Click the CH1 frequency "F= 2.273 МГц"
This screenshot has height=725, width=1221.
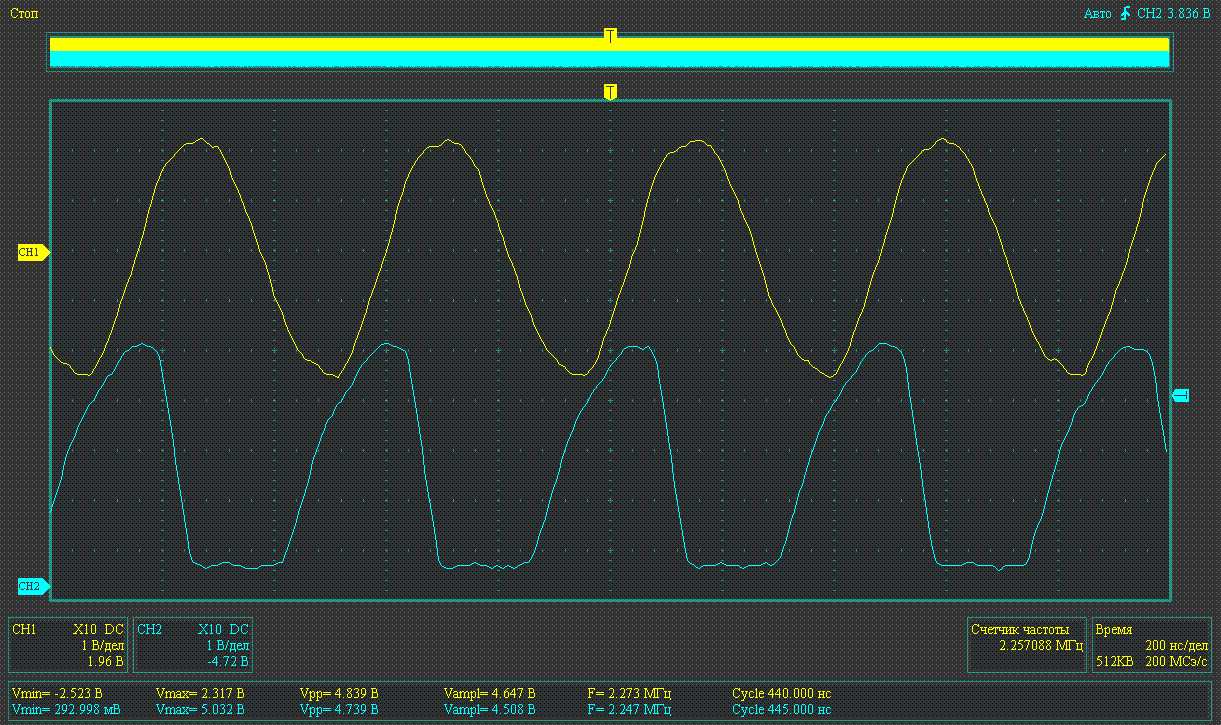629,693
